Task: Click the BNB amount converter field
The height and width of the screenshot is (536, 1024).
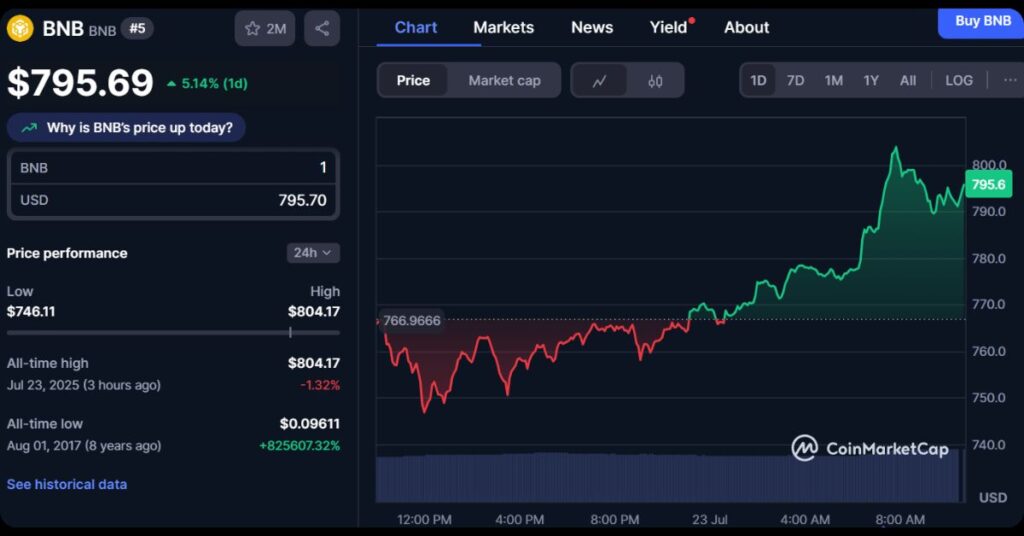Action: click(x=173, y=168)
